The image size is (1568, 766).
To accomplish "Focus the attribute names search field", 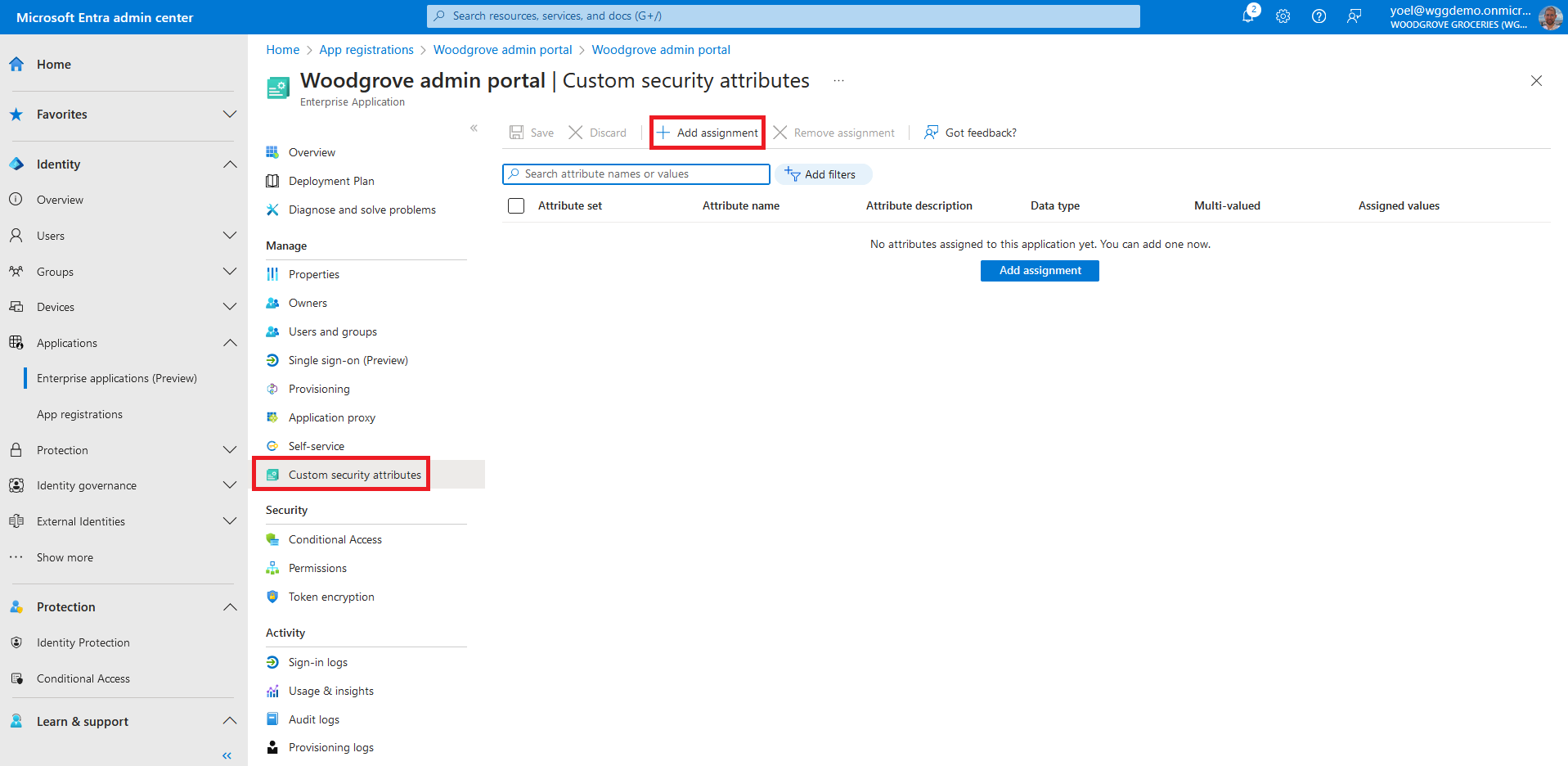I will tap(638, 174).
